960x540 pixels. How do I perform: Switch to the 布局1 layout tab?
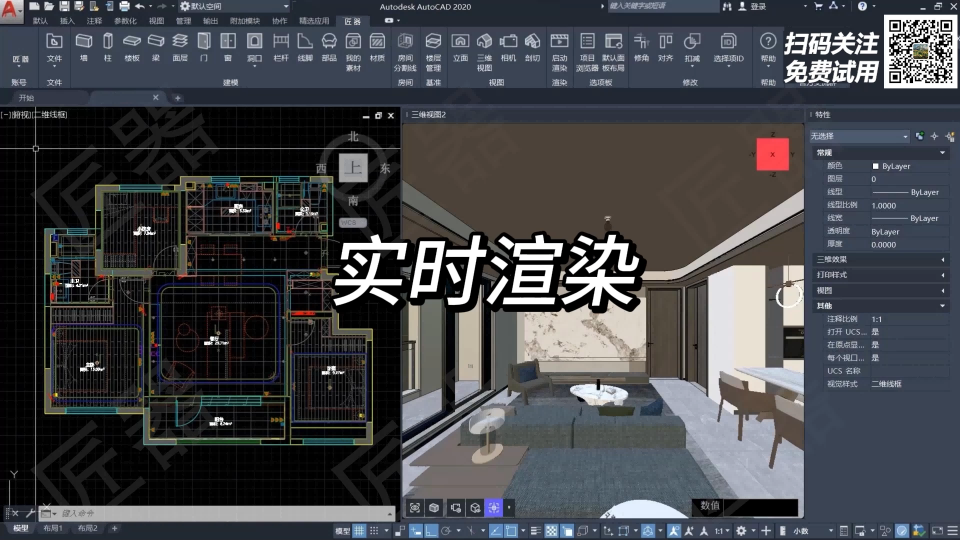[53, 528]
